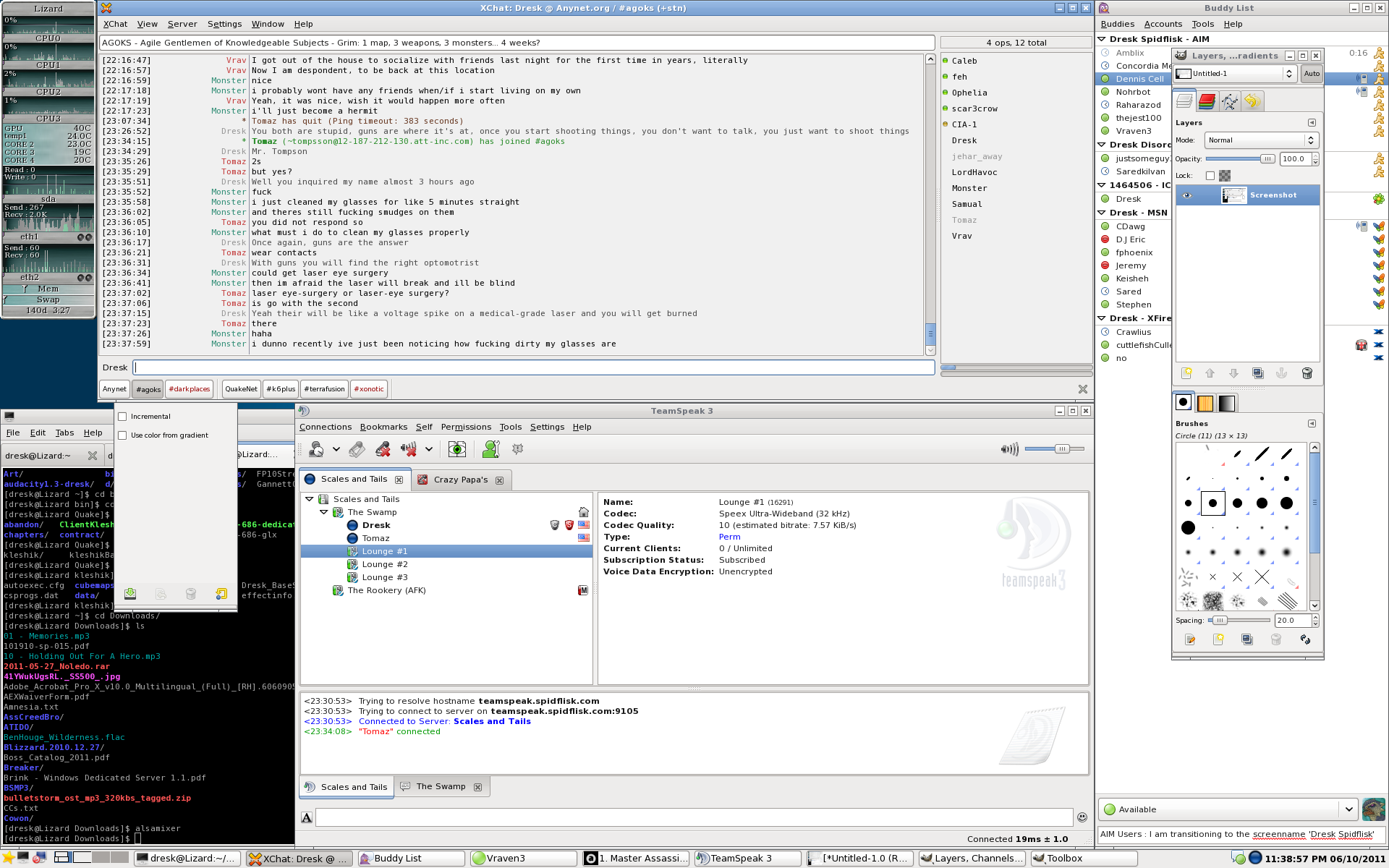Click the TeamSpeak connect toolbar icon

(316, 449)
